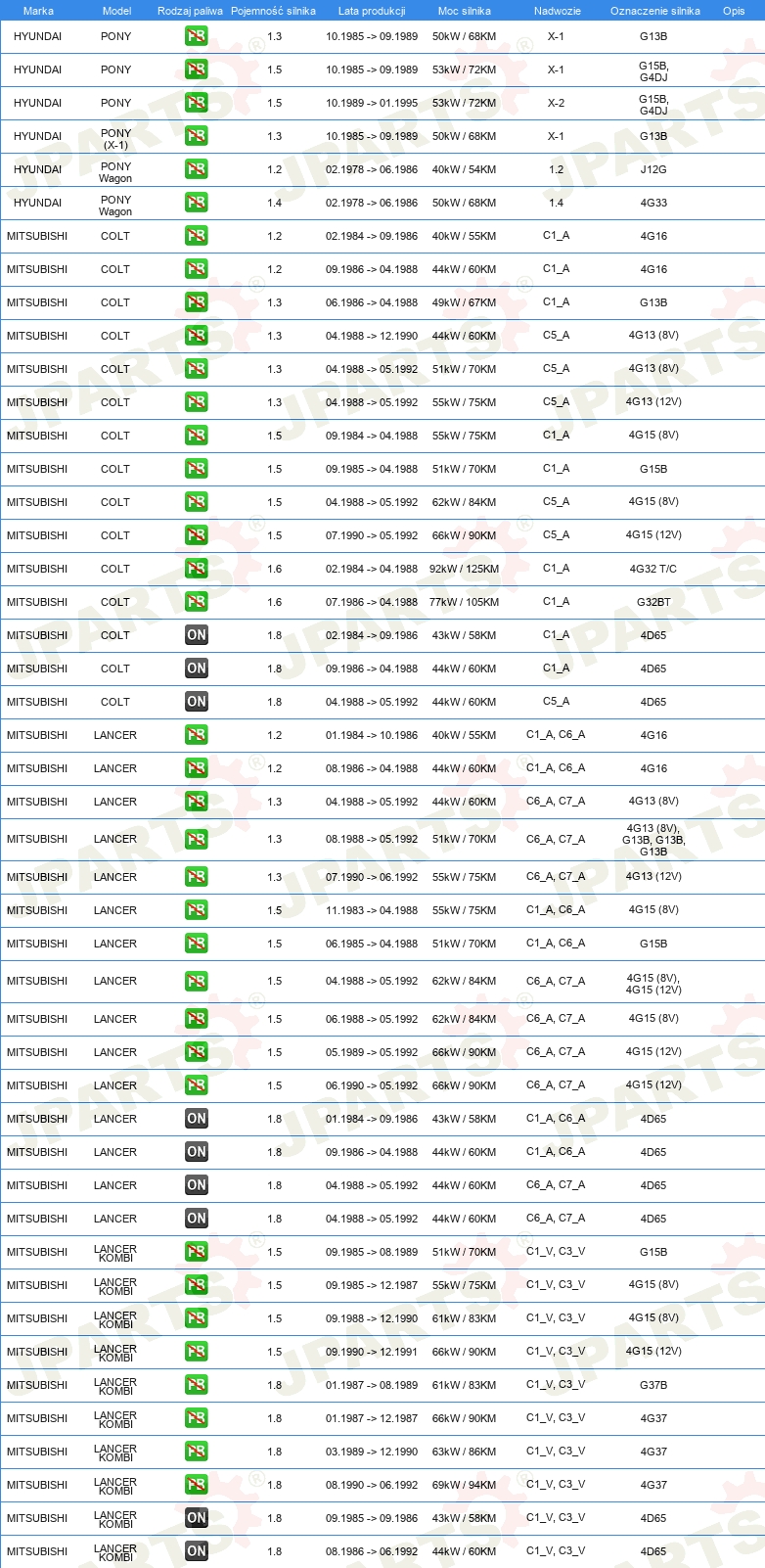Click the Lata produkcji column header

coord(372,11)
